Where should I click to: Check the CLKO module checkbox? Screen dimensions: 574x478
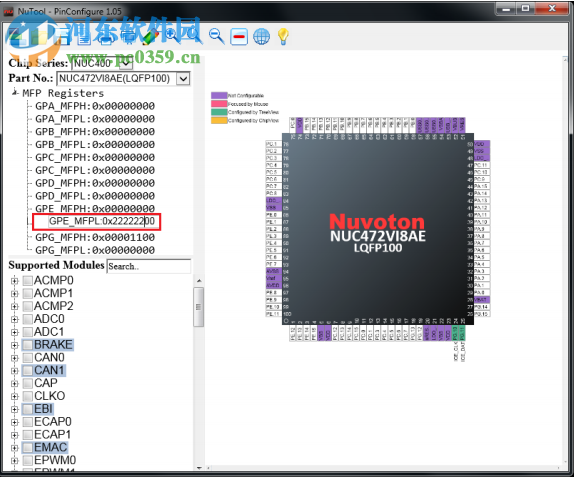coord(27,396)
